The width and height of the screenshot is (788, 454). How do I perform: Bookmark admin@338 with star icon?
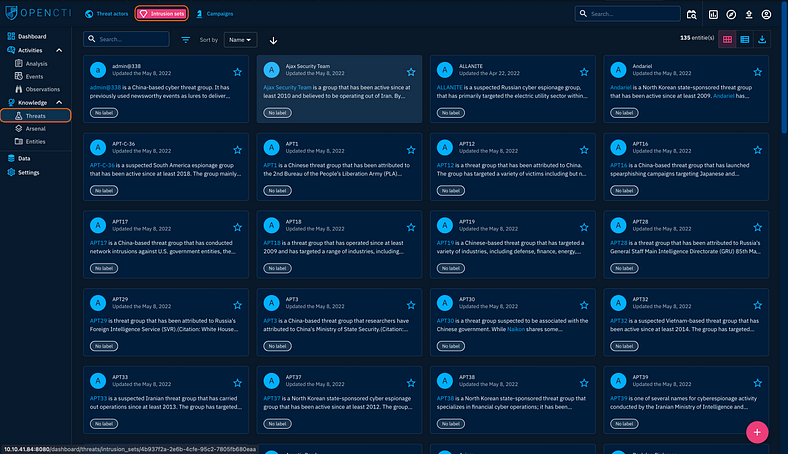click(238, 72)
